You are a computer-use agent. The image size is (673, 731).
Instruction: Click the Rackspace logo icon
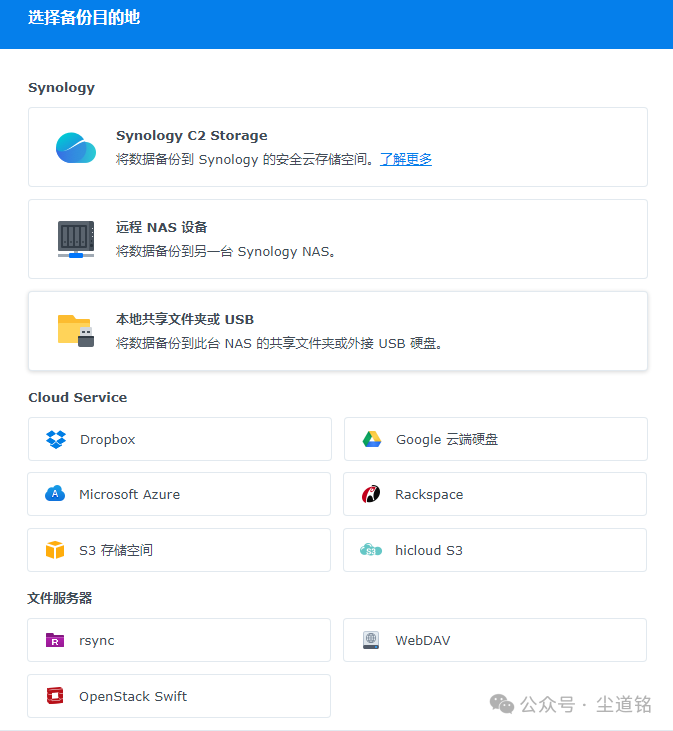(x=371, y=494)
